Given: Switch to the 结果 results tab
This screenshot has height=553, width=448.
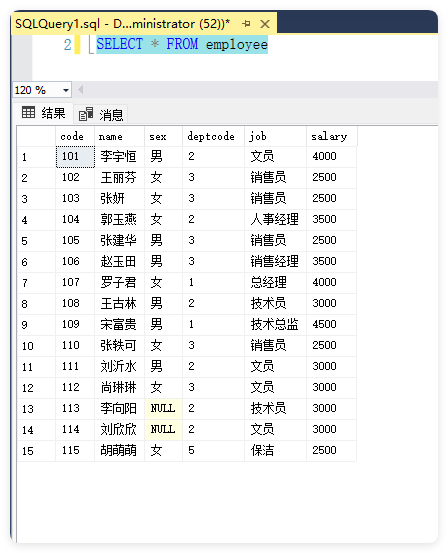Looking at the screenshot, I should [43, 113].
